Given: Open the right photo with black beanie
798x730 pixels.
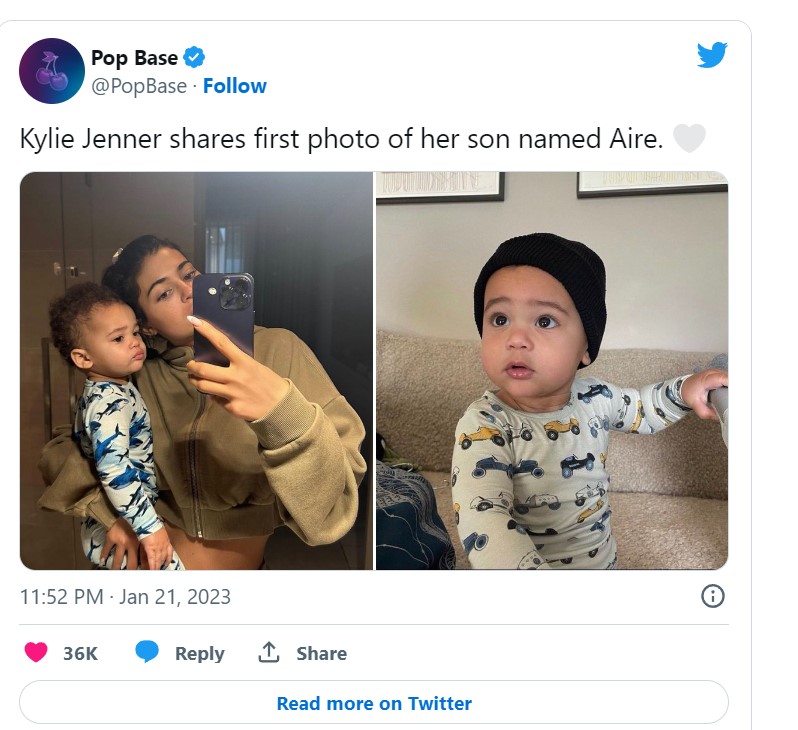Looking at the screenshot, I should coord(552,371).
